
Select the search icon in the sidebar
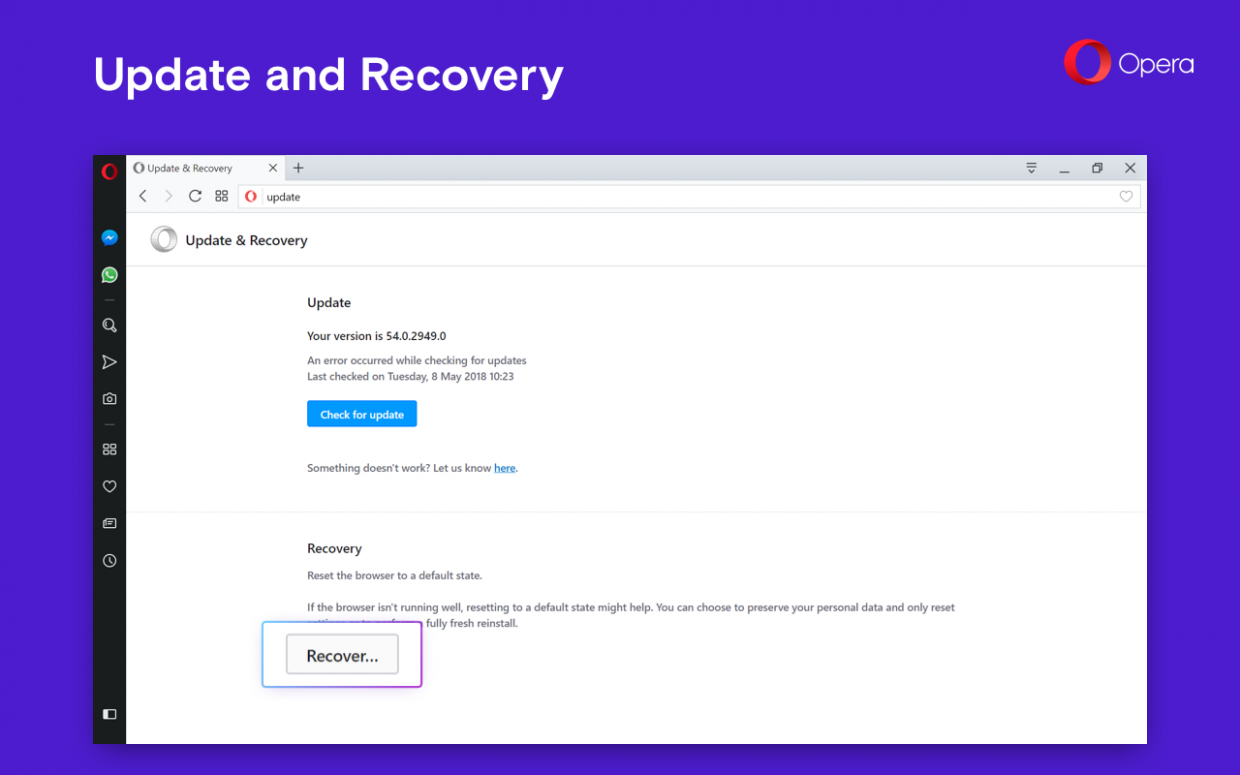[x=109, y=325]
